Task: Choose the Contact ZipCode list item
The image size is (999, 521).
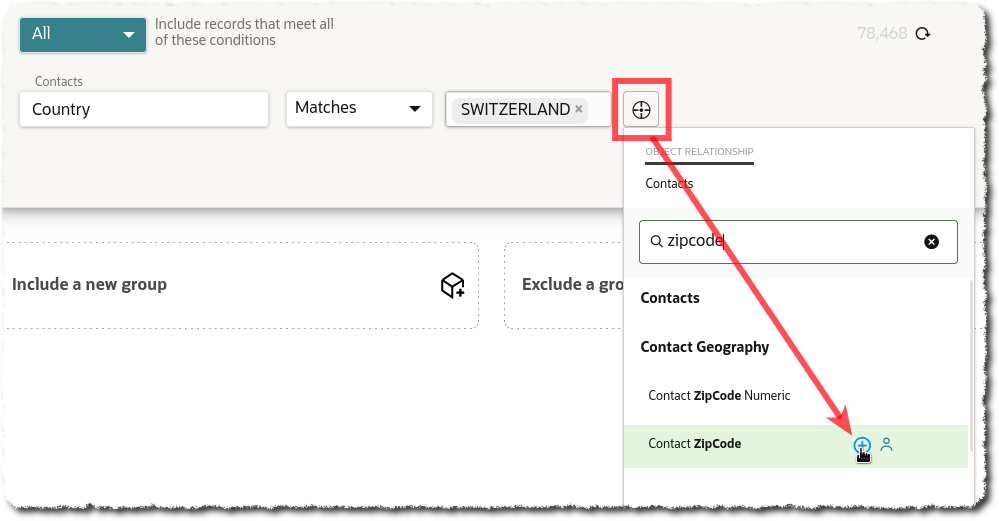Action: click(695, 444)
